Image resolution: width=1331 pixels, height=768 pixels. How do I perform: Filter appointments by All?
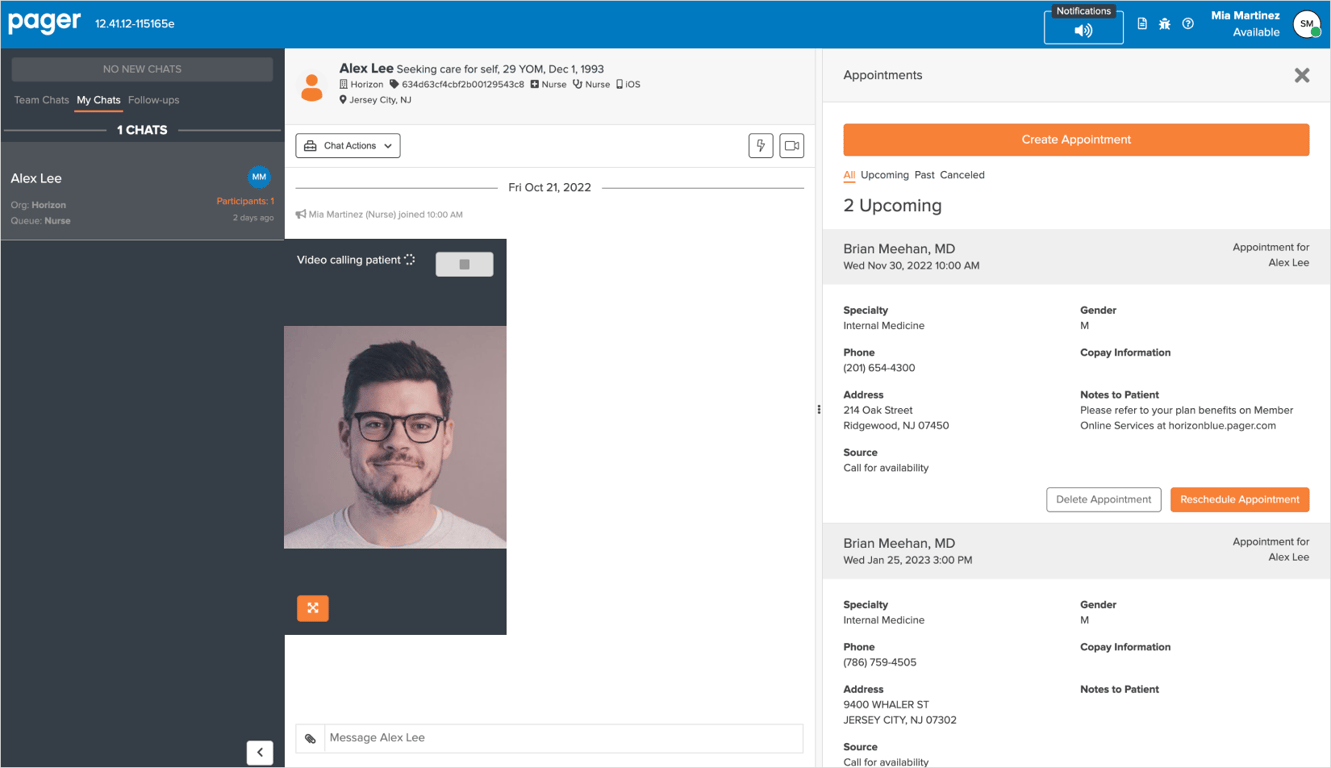click(849, 175)
